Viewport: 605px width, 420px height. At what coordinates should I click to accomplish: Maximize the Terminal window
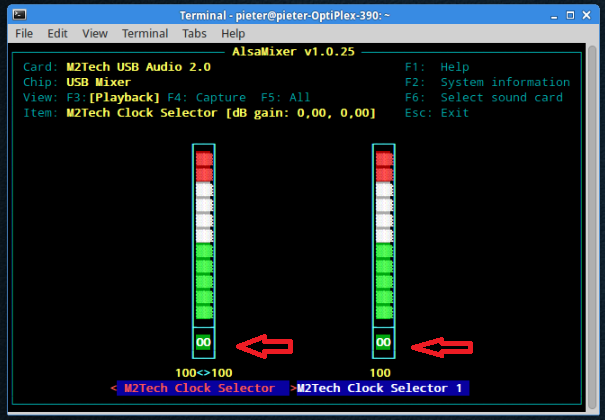coord(570,15)
